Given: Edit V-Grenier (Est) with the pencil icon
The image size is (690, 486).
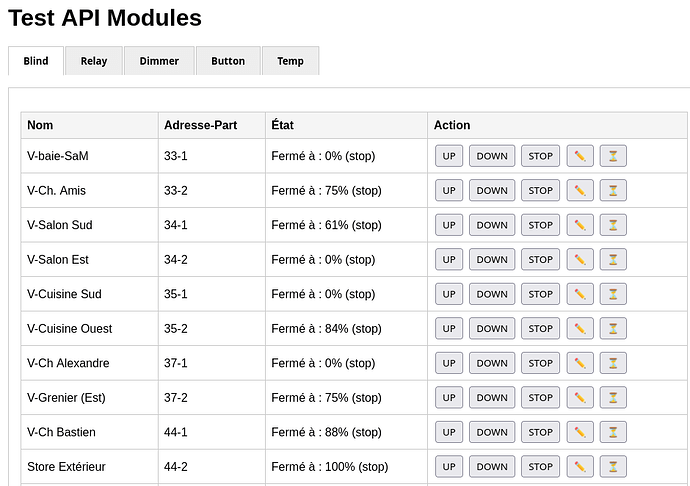Looking at the screenshot, I should coord(580,398).
